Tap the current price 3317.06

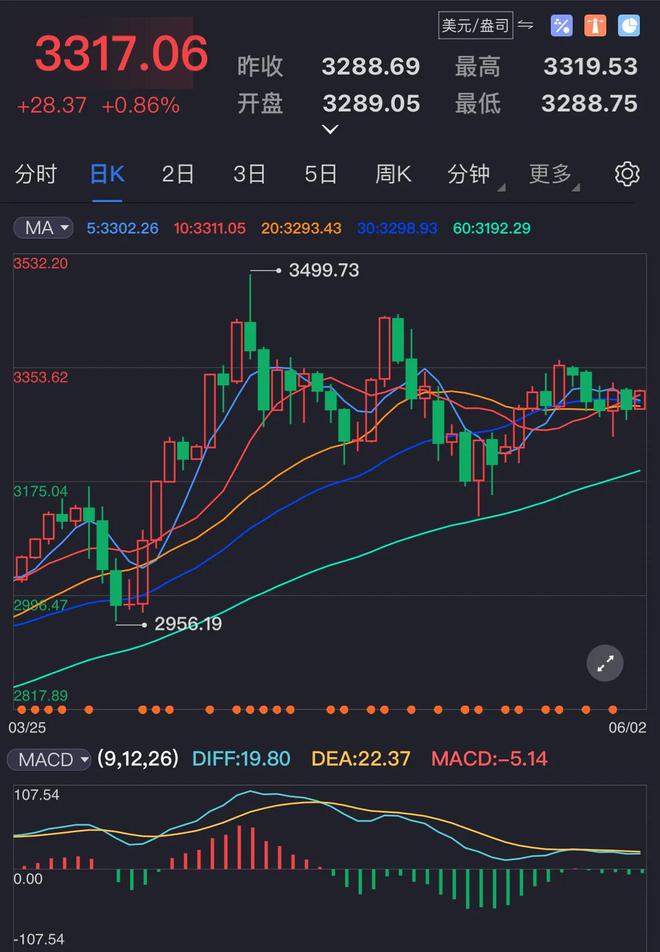click(121, 53)
